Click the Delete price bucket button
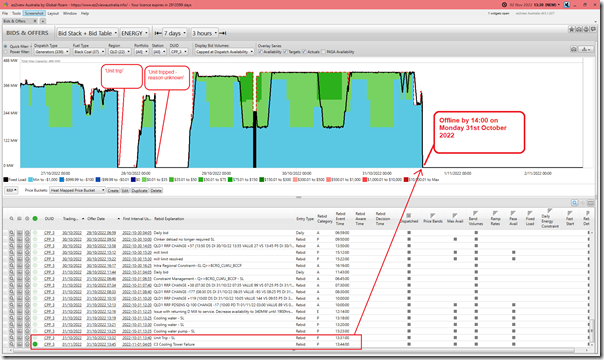604x360 pixels. pyautogui.click(x=156, y=190)
